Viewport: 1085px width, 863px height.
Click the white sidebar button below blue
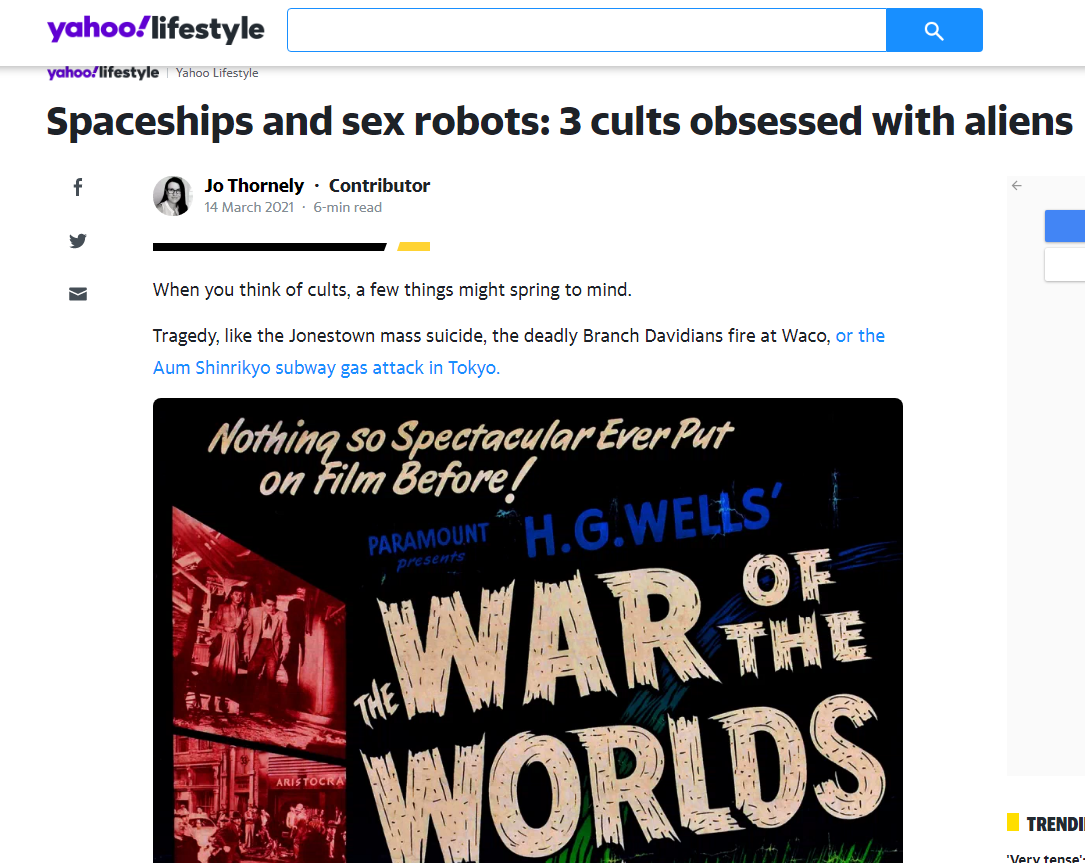click(x=1065, y=264)
